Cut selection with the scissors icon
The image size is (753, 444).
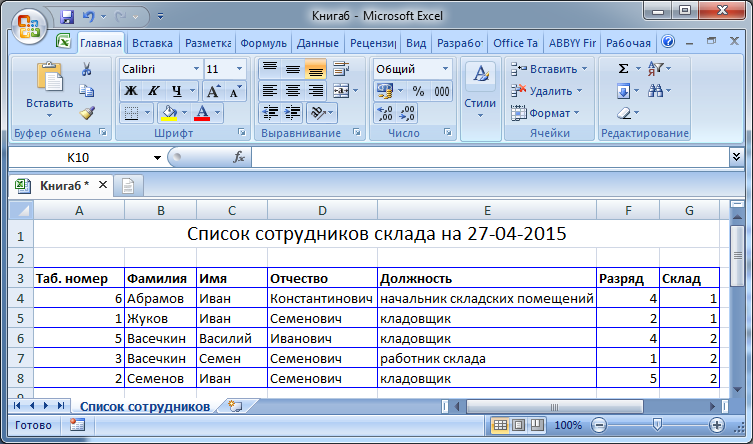click(86, 69)
